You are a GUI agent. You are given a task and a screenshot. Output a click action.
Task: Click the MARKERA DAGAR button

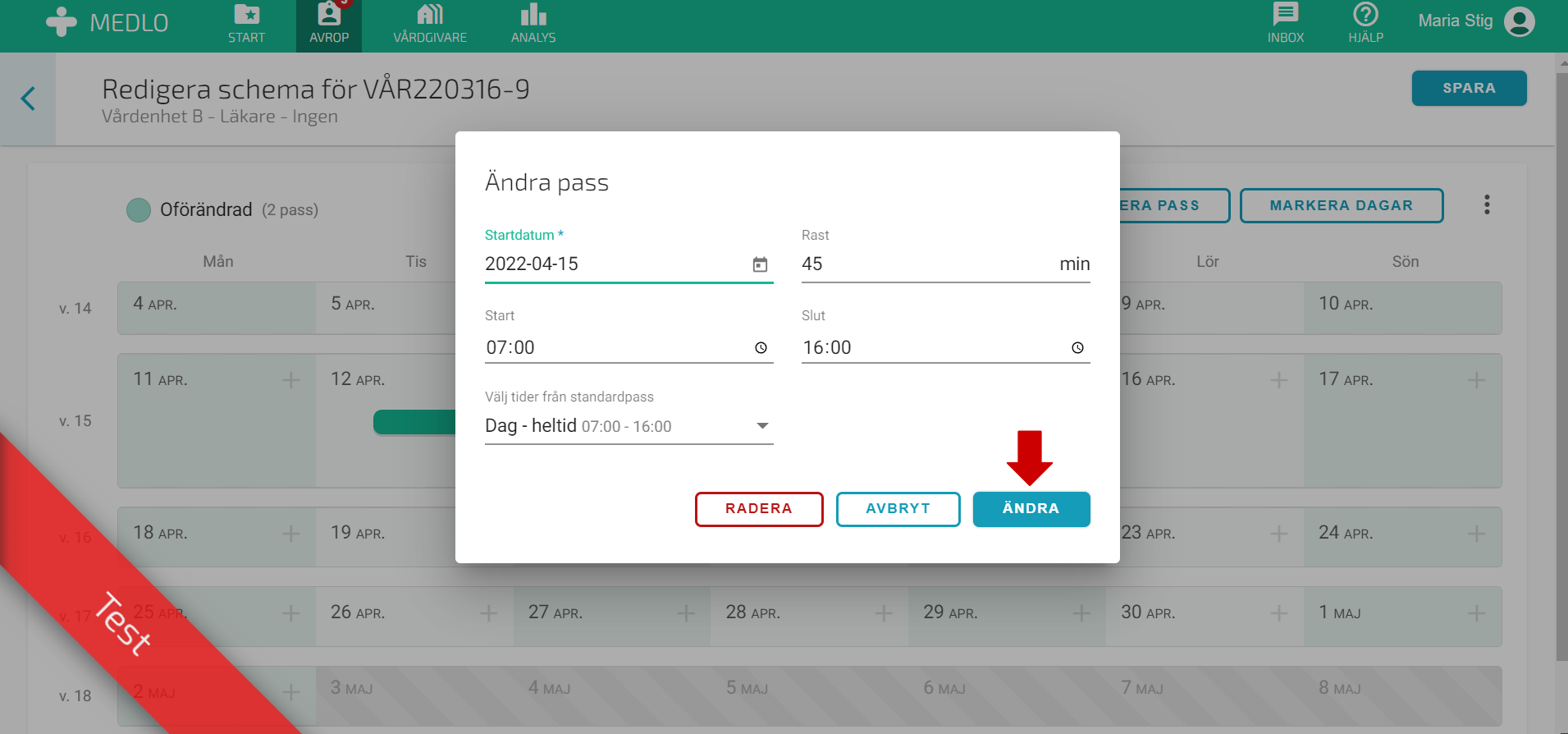pos(1342,205)
